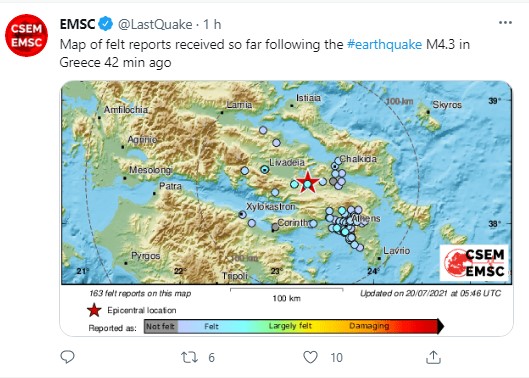Click the red star legend icon
Image resolution: width=529 pixels, height=378 pixels.
pyautogui.click(x=94, y=310)
